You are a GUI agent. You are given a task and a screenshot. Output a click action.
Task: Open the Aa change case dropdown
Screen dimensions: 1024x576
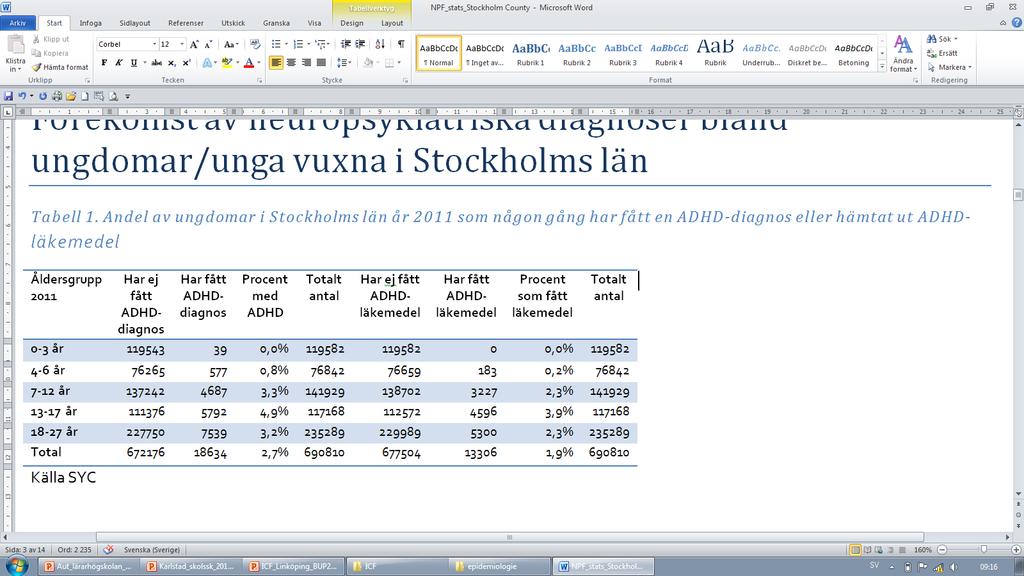point(230,44)
